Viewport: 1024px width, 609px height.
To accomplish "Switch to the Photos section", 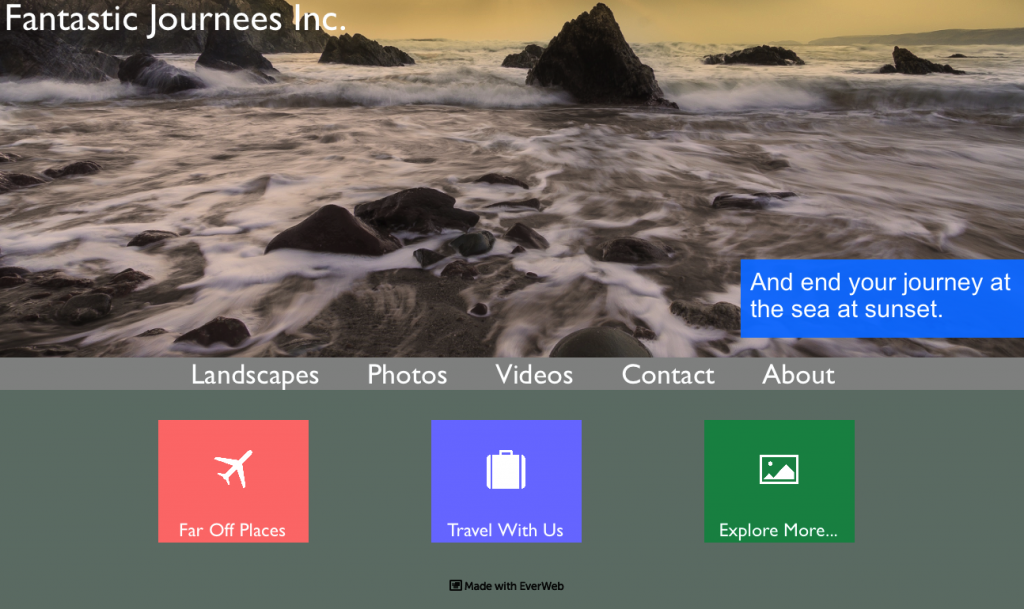I will click(x=406, y=375).
